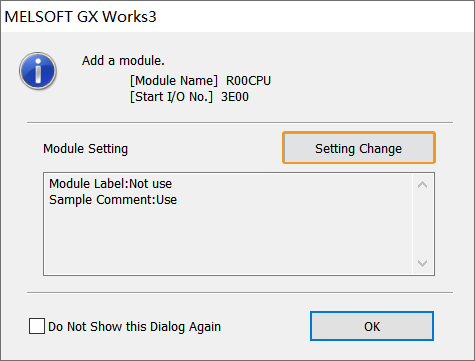Click the scroll down arrow in settings list
The image size is (475, 361).
click(x=423, y=263)
